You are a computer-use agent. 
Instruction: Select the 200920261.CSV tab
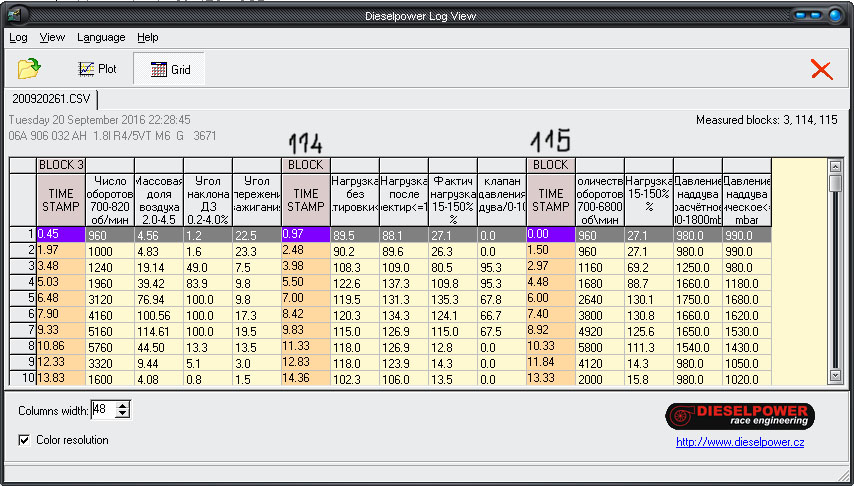pos(50,99)
